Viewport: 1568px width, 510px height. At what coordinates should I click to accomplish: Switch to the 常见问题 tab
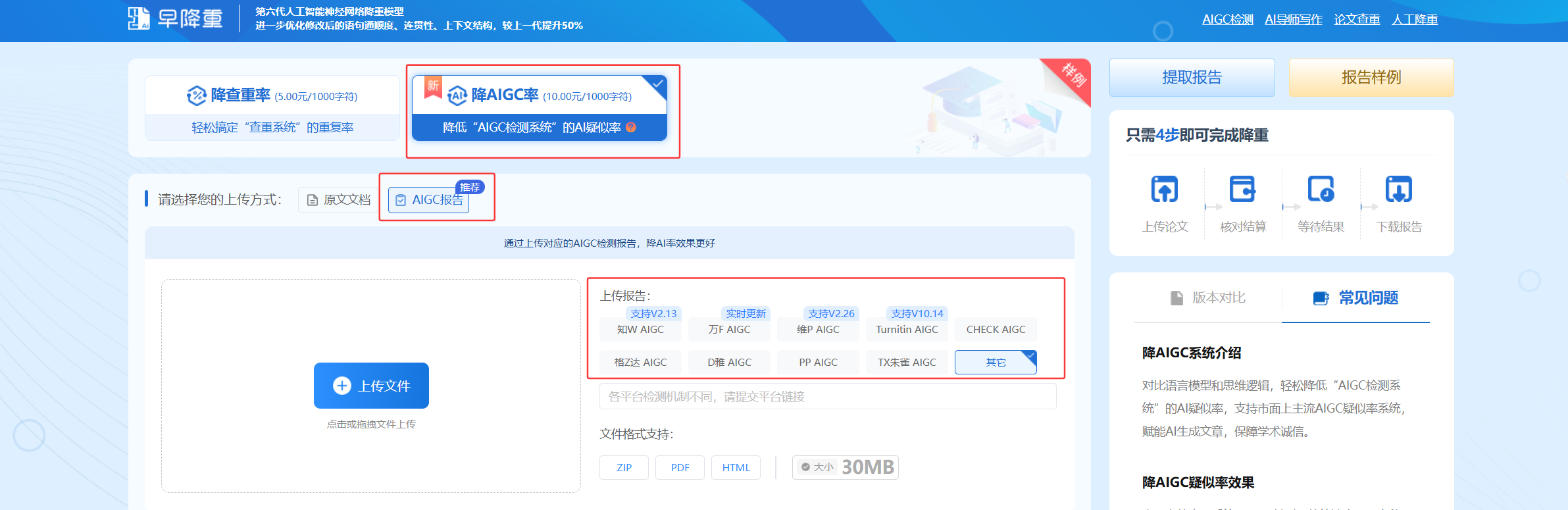pos(1355,298)
